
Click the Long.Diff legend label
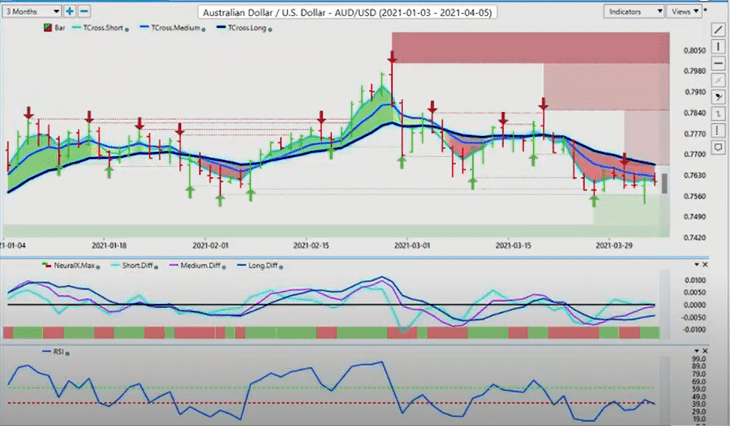pos(263,265)
